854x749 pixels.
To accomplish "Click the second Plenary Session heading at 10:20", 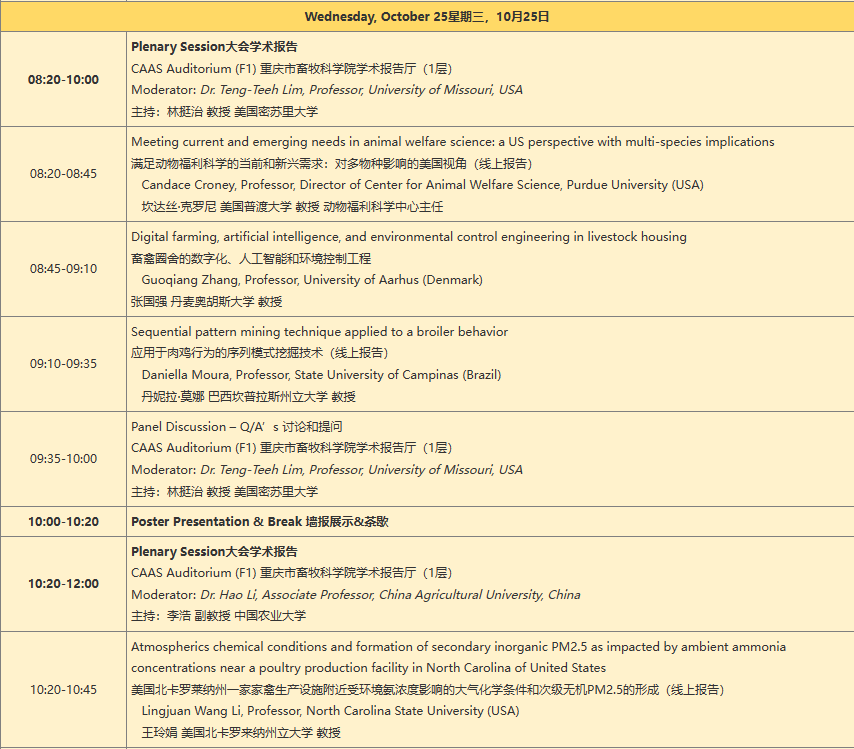I will click(214, 552).
